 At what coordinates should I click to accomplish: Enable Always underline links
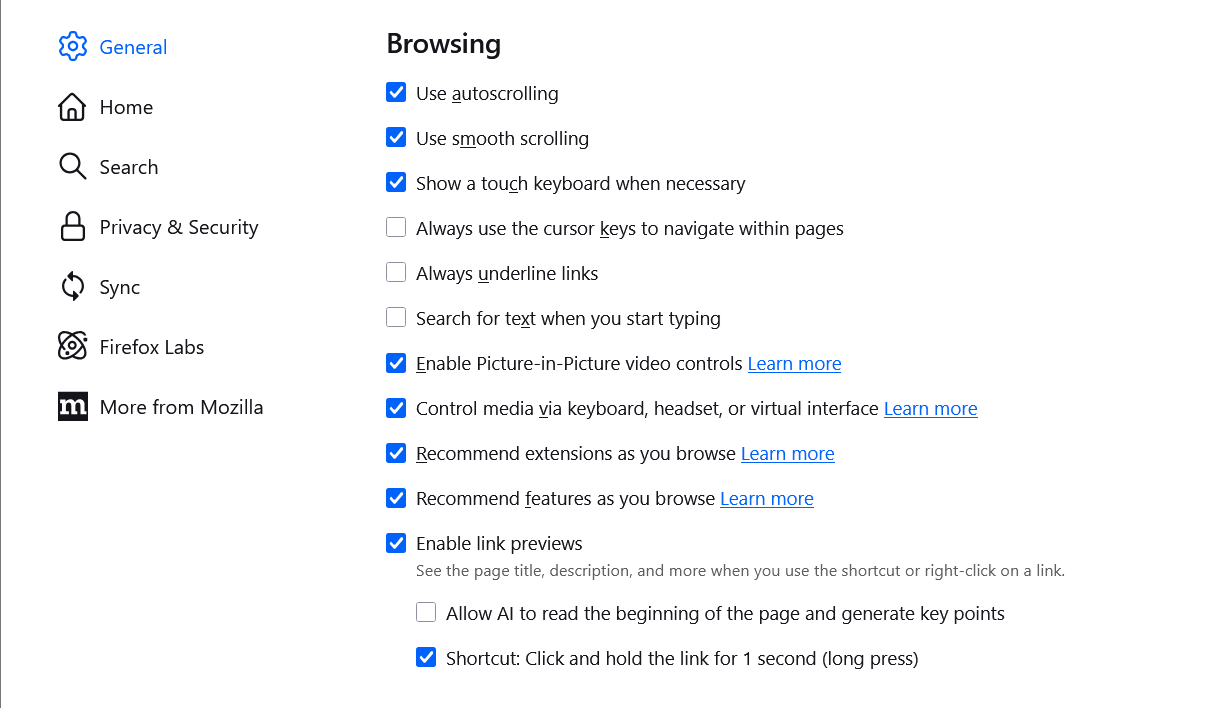(396, 273)
